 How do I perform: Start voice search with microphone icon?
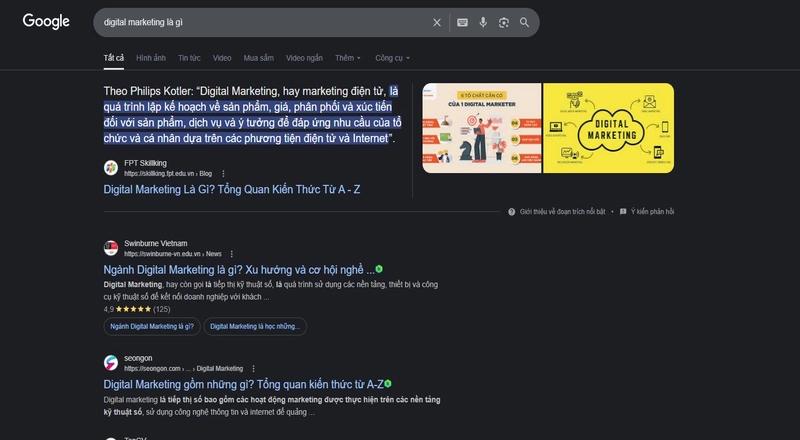click(x=483, y=22)
